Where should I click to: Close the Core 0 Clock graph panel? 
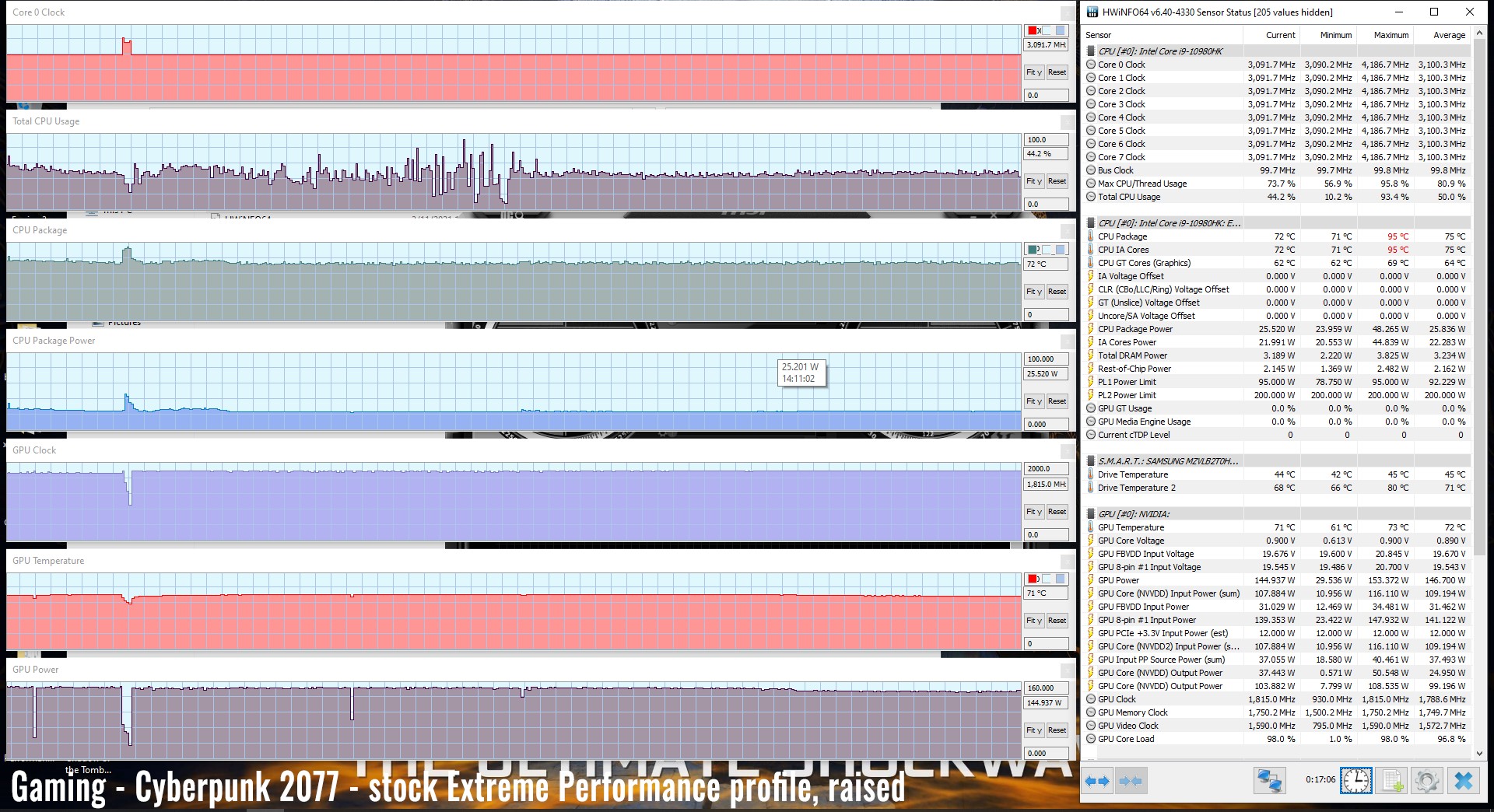pos(1068,12)
